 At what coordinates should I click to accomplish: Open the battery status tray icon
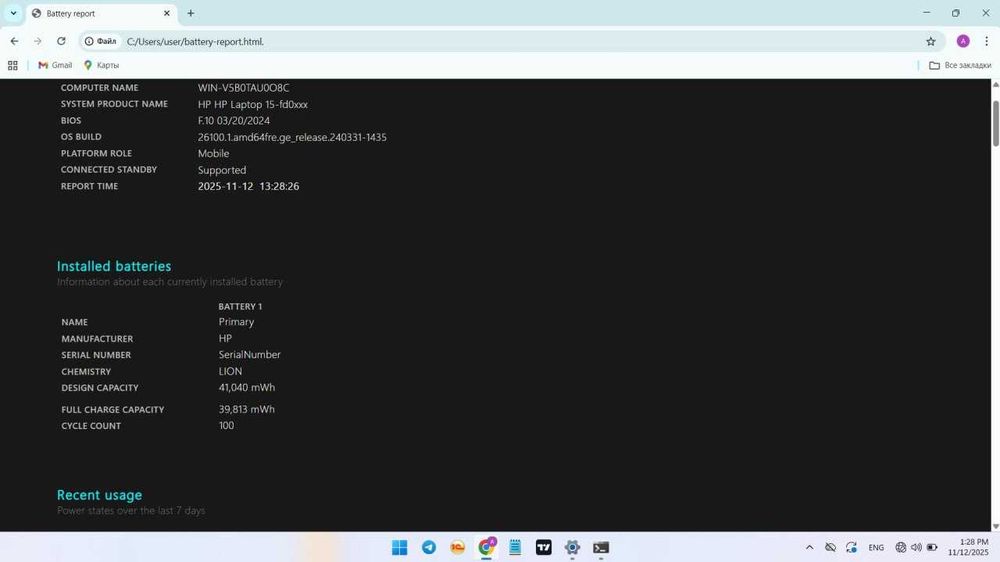coord(932,547)
